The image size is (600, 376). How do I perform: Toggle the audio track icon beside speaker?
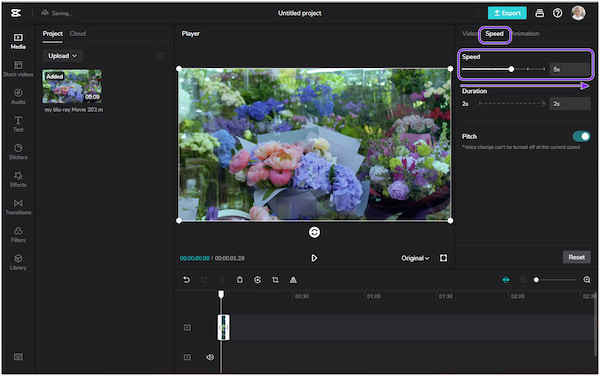187,357
